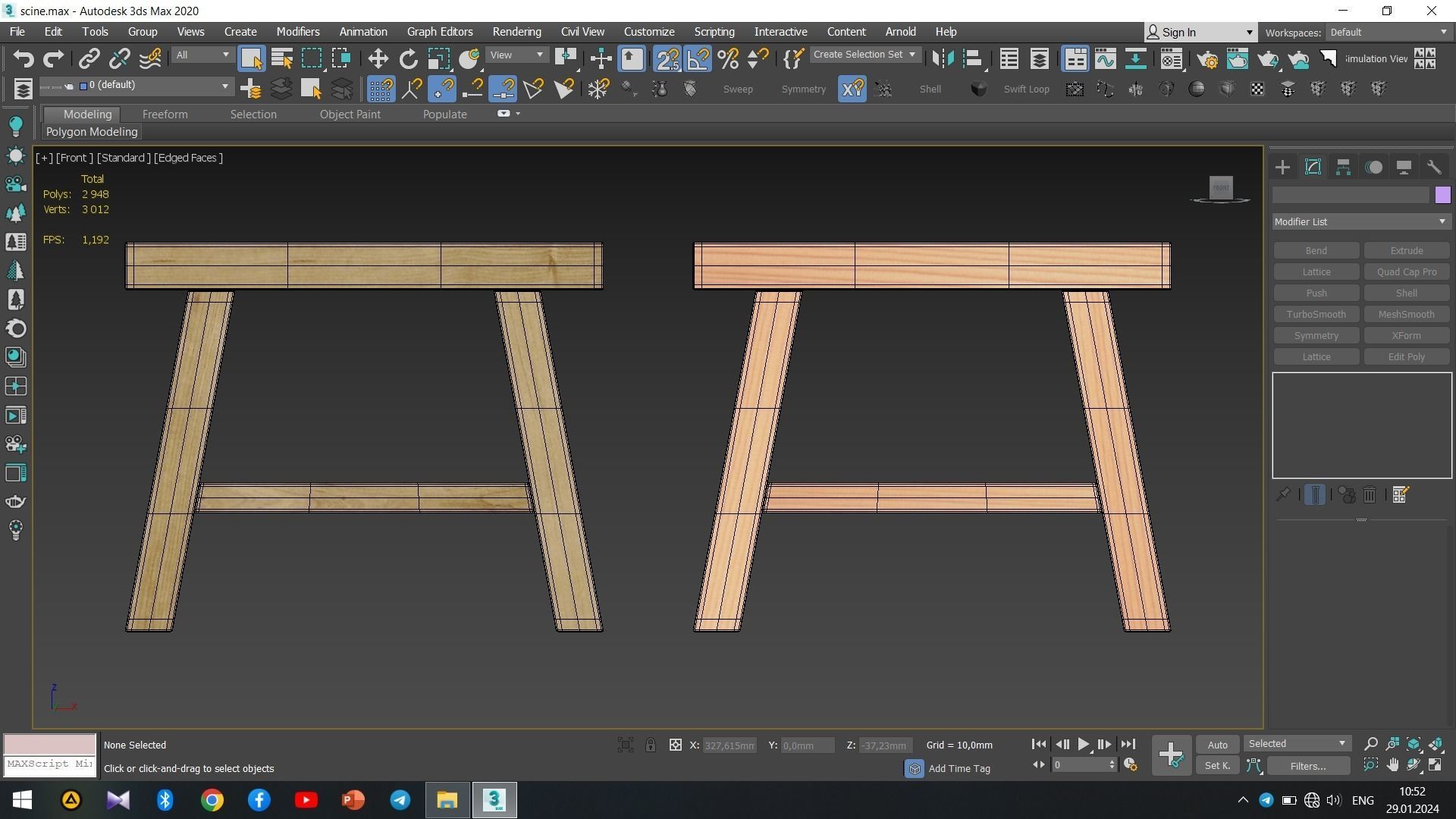Click the Mirror tool icon

pyautogui.click(x=943, y=58)
